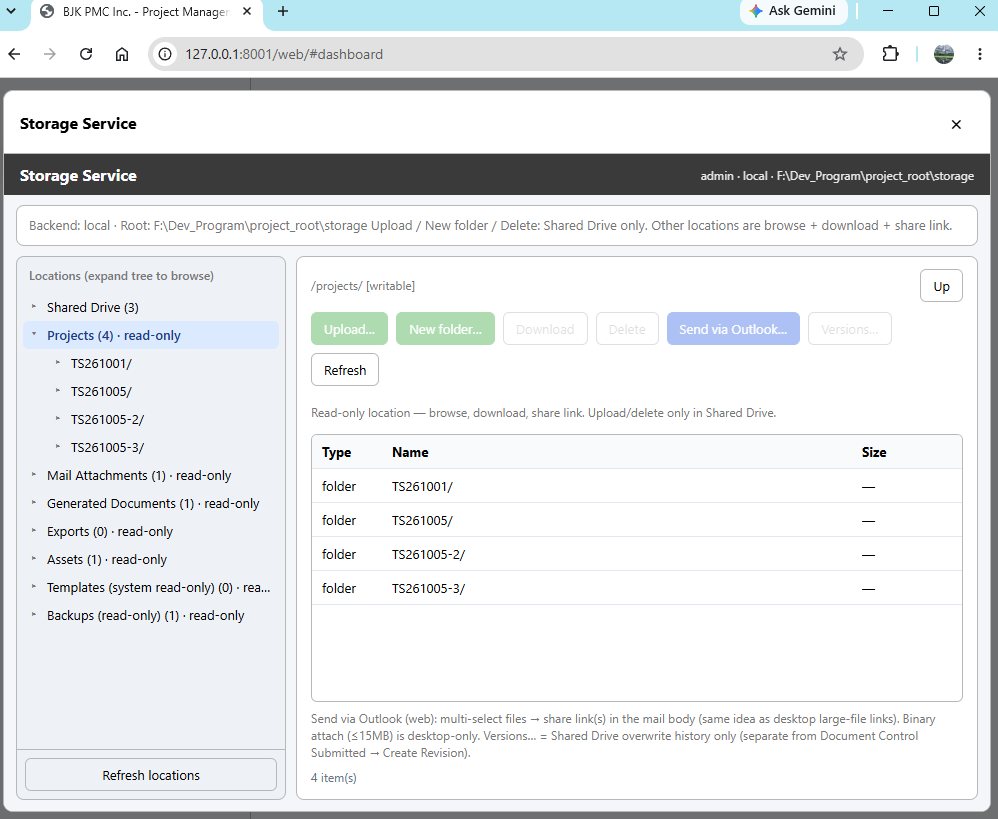
Task: Expand the TS261001/ tree folder arrow
Action: coord(57,363)
